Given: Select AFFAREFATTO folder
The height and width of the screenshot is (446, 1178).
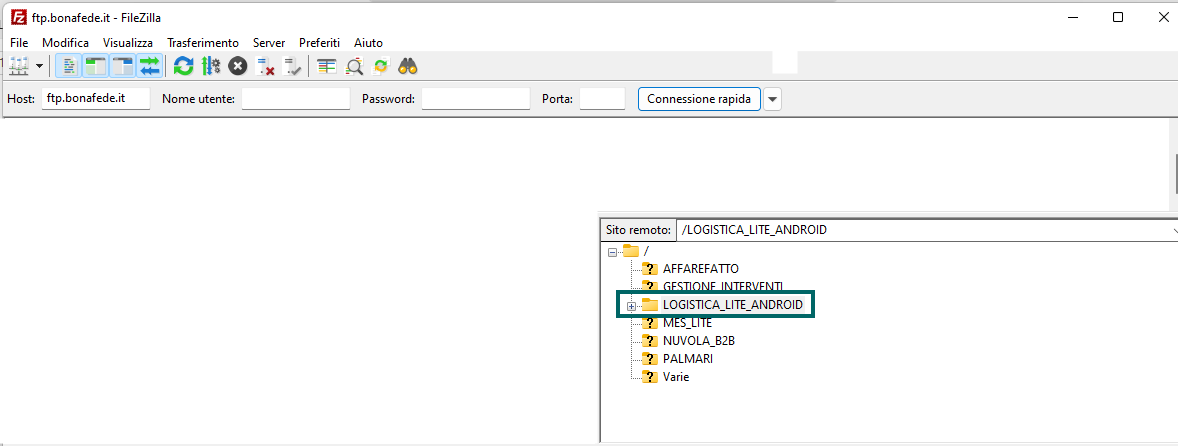Looking at the screenshot, I should point(701,268).
